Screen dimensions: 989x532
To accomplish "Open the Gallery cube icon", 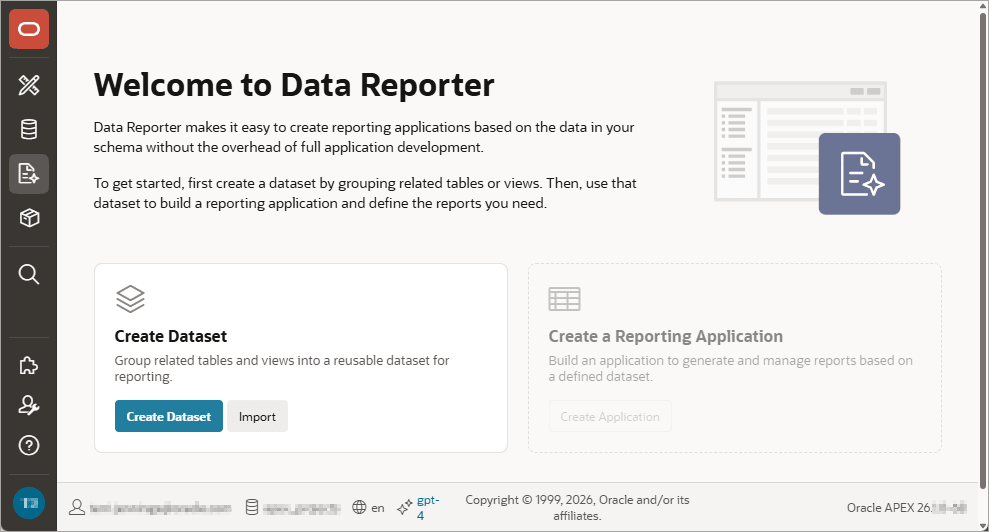I will pyautogui.click(x=28, y=218).
